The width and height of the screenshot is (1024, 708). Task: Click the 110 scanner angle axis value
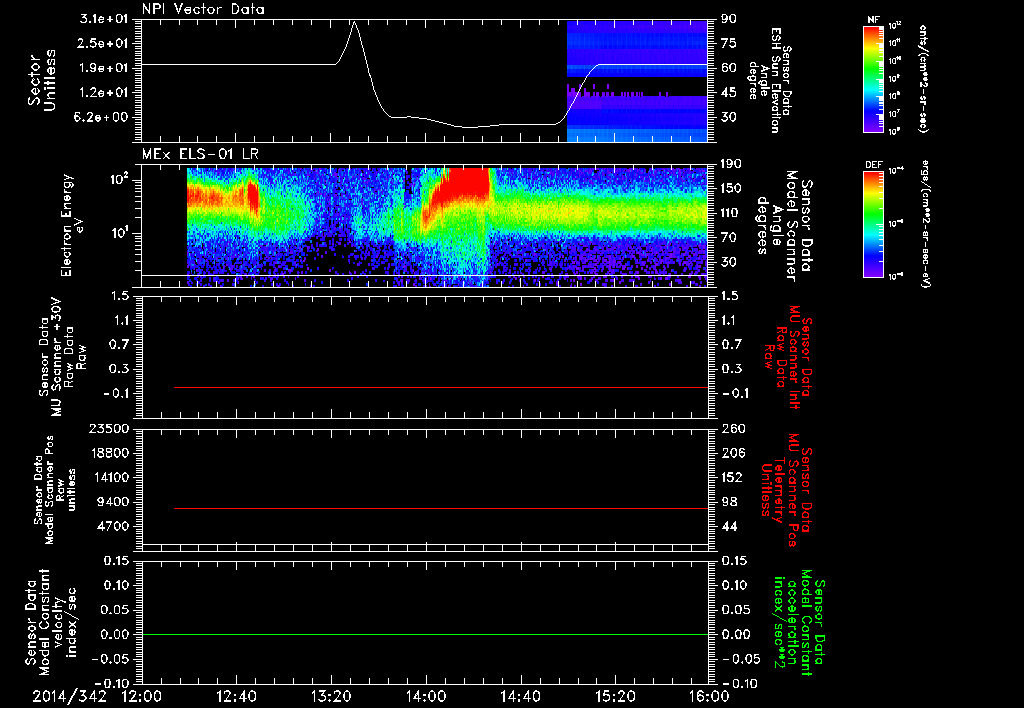point(732,213)
